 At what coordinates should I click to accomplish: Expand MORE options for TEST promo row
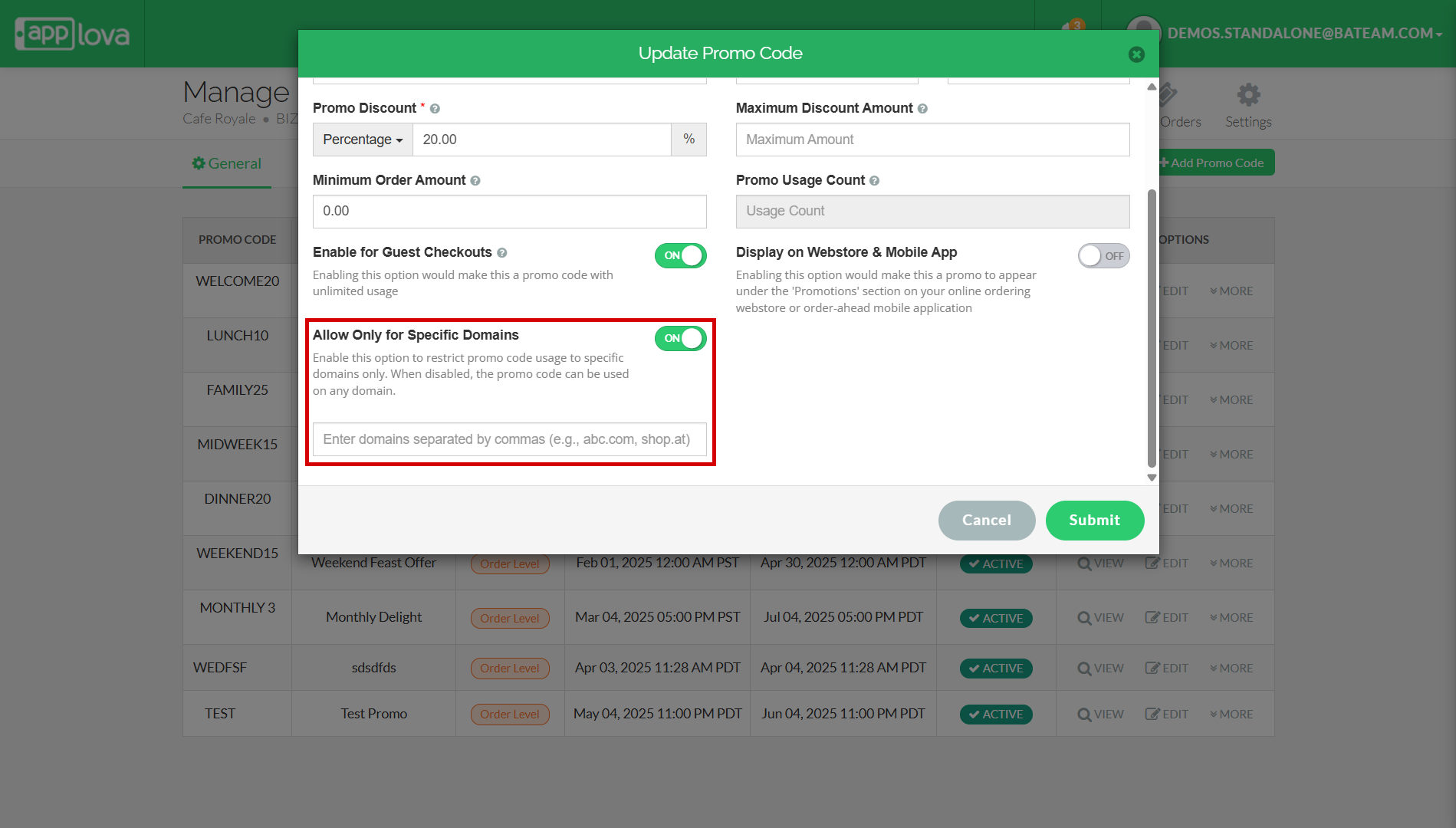1231,714
